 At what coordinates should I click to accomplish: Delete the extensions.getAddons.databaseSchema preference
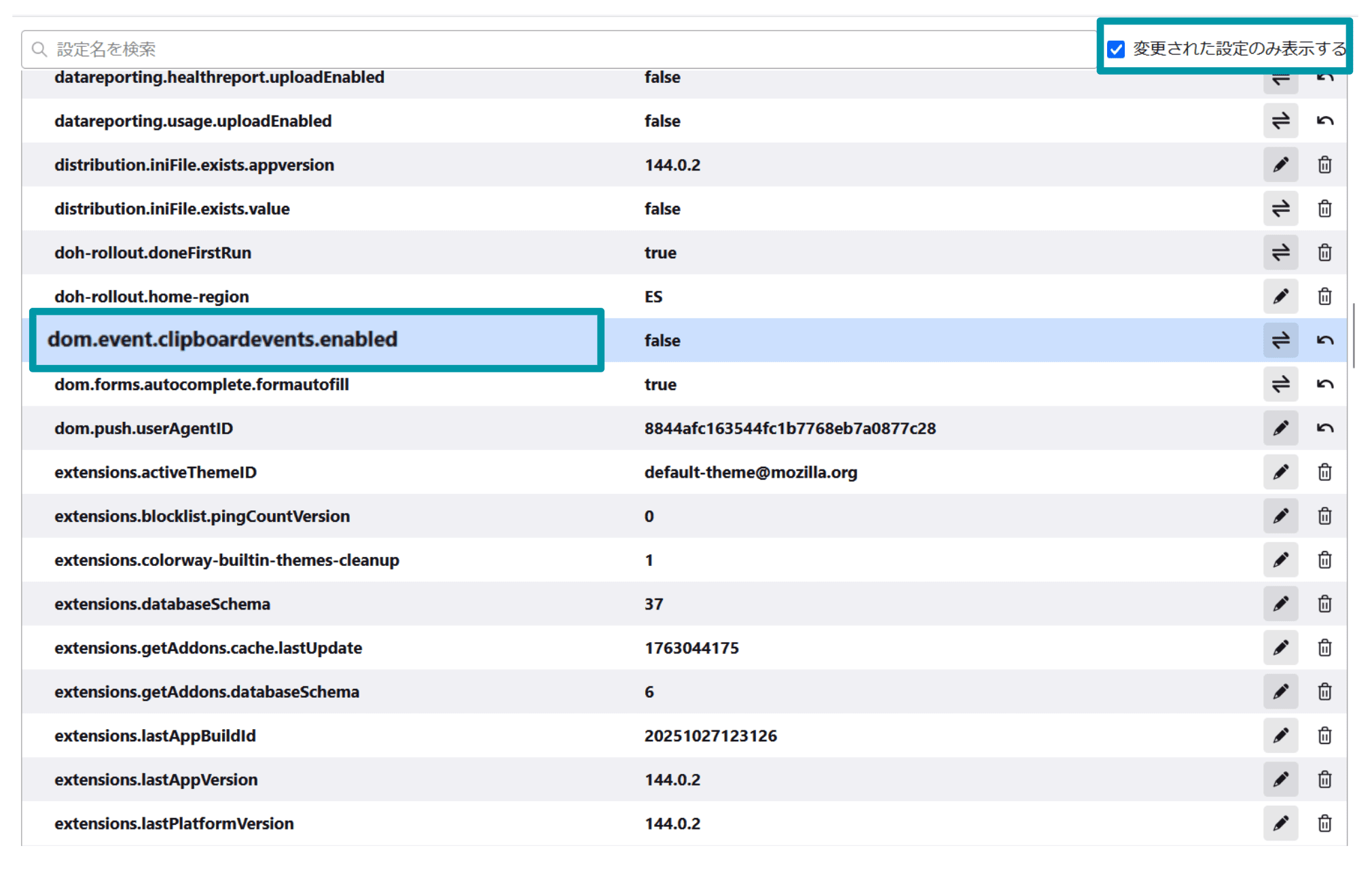1324,691
